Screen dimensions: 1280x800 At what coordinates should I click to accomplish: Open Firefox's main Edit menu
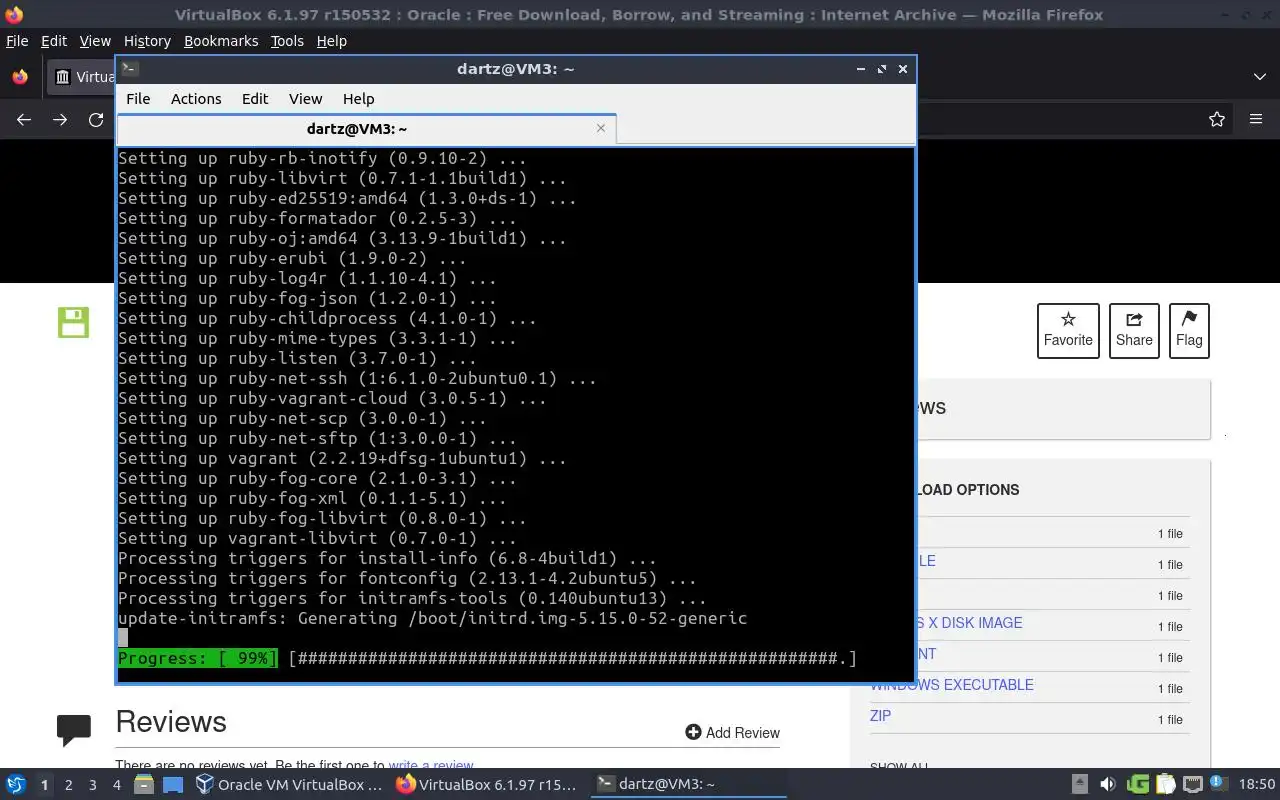pos(54,41)
